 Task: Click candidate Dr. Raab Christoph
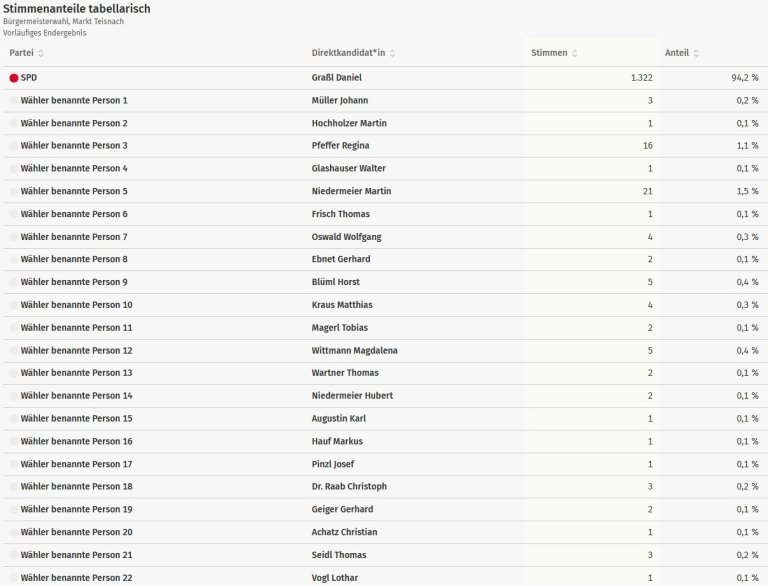[x=349, y=486]
